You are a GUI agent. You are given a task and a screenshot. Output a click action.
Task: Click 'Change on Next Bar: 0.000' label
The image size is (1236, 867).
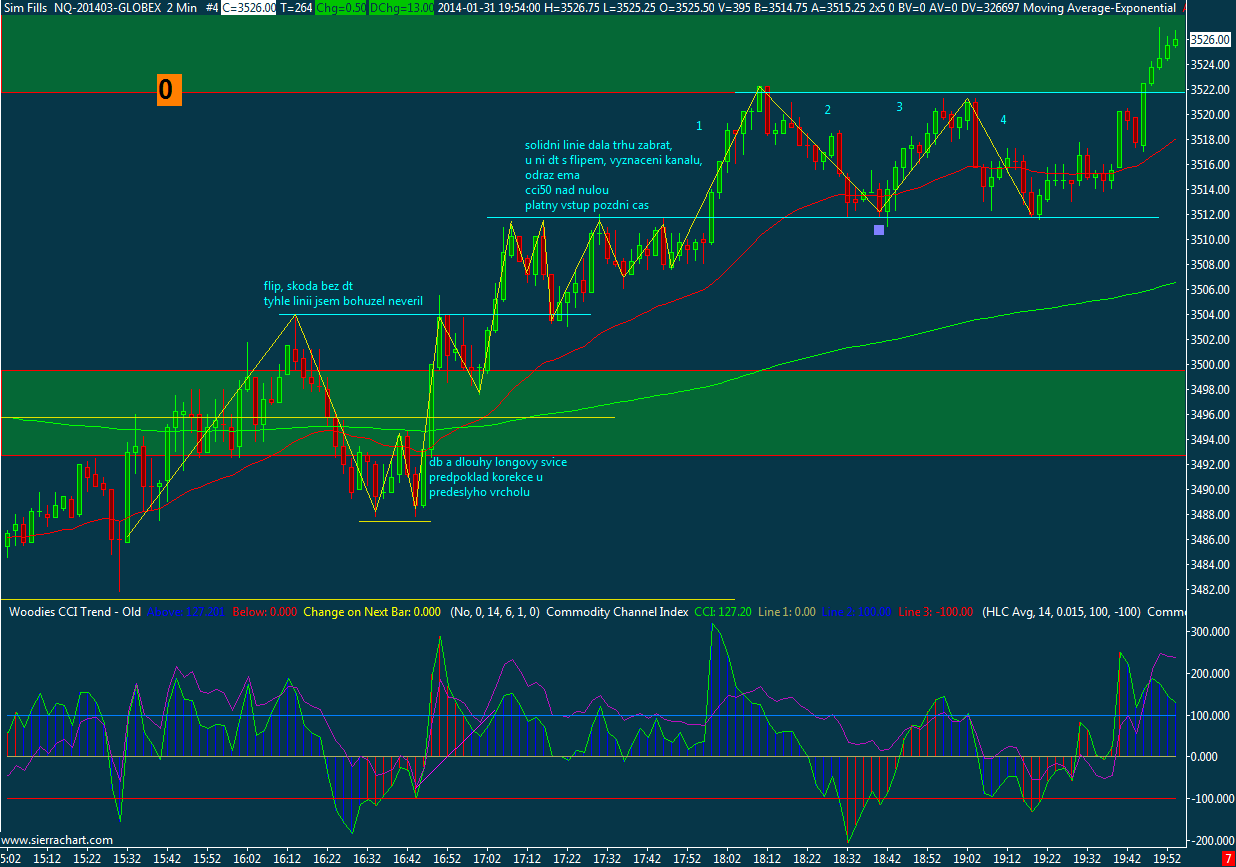(371, 611)
